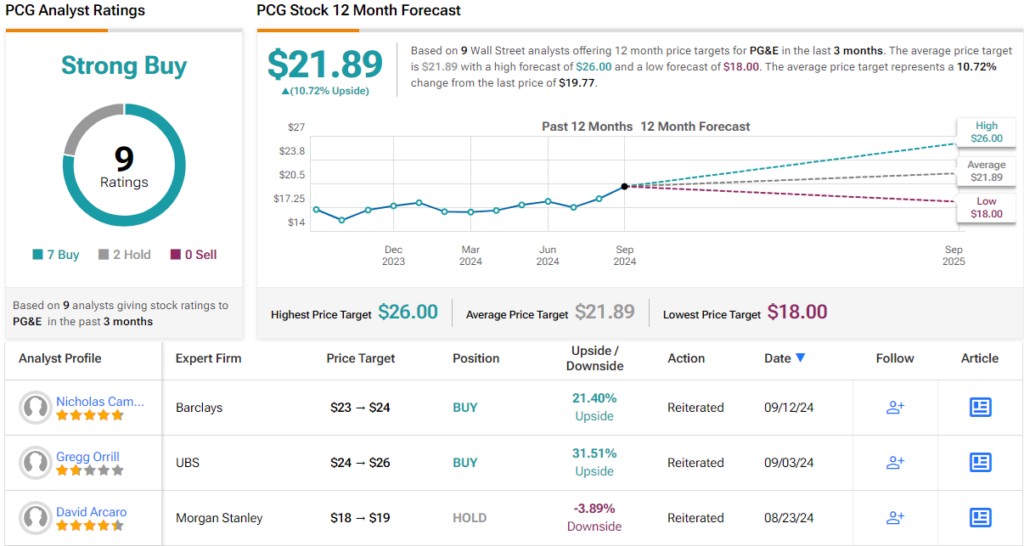Image resolution: width=1024 pixels, height=546 pixels.
Task: Toggle the 2 Hold legend item
Action: tap(124, 254)
